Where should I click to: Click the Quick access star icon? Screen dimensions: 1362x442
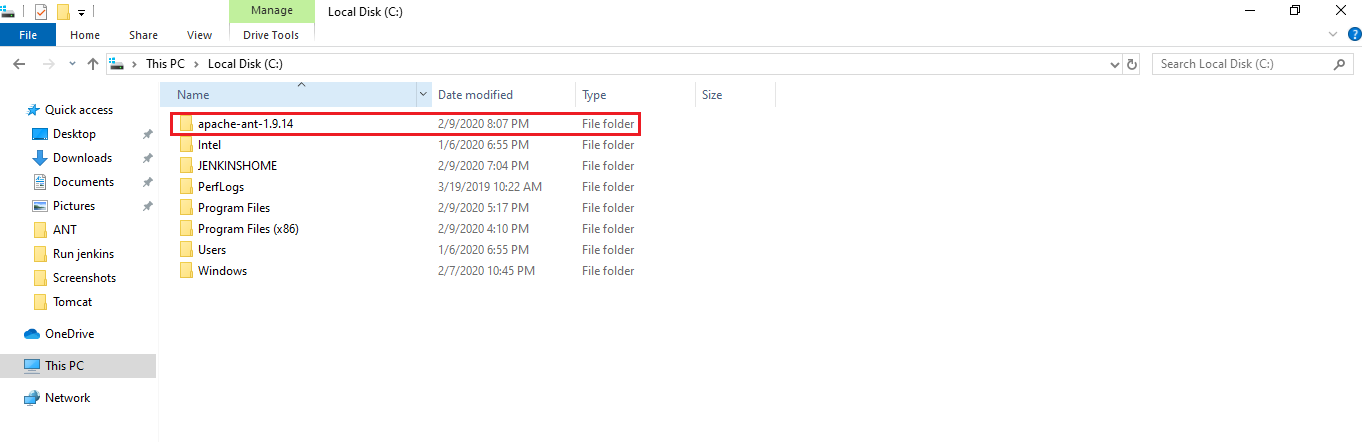tap(33, 110)
